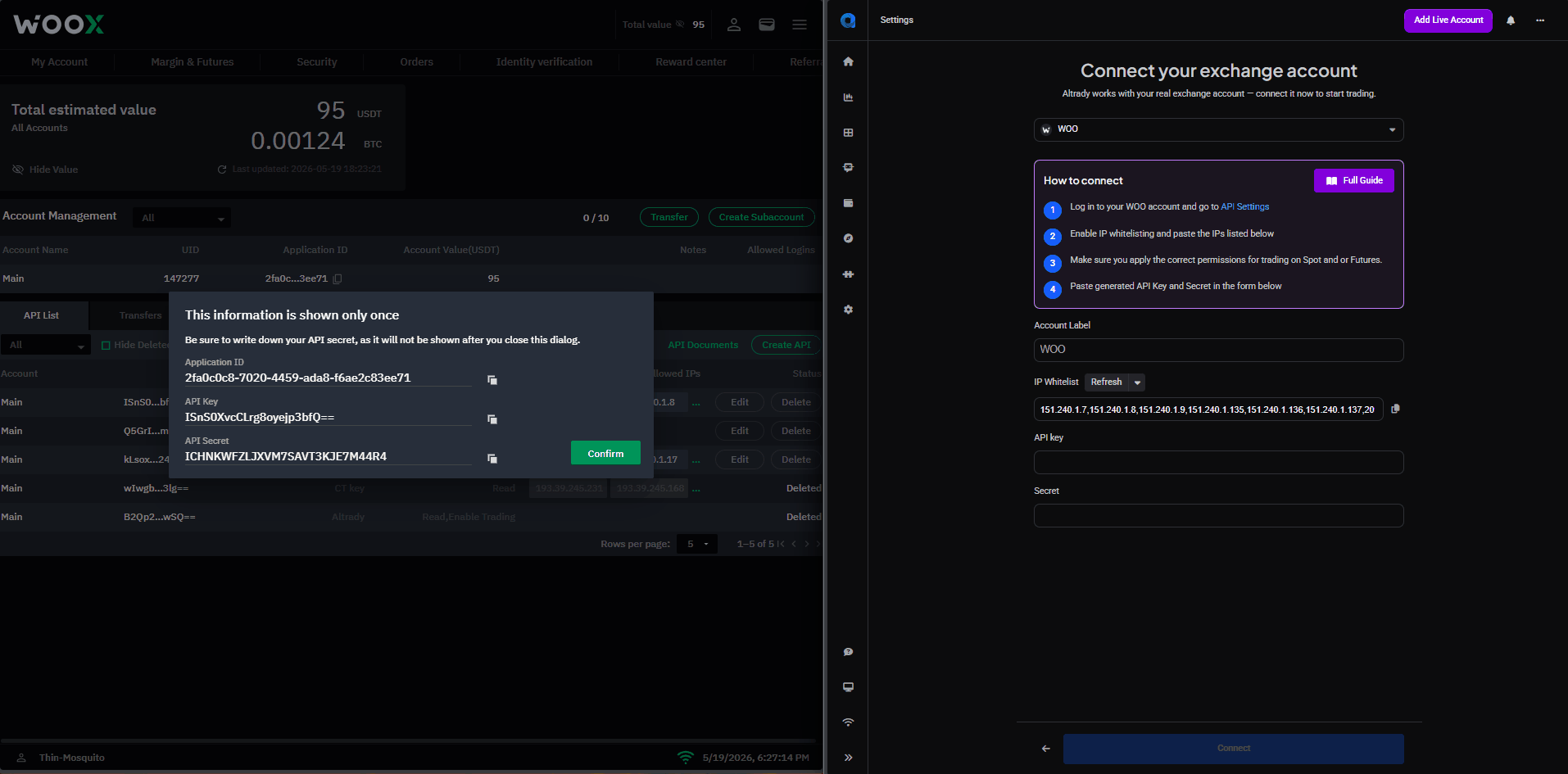The width and height of the screenshot is (1568, 774).
Task: Expand the Altrady sidebar with double chevron
Action: coord(848,758)
